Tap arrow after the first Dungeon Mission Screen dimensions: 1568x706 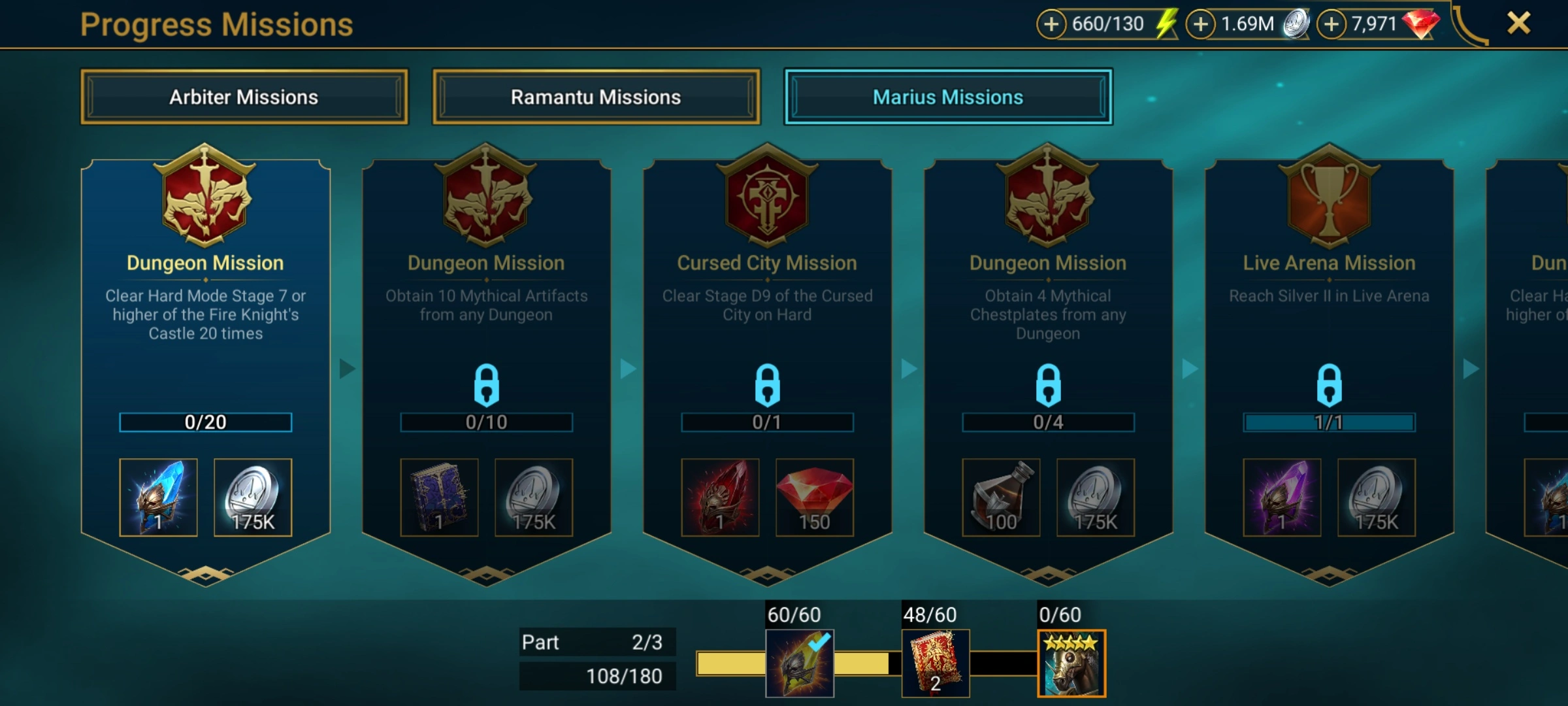[x=347, y=369]
